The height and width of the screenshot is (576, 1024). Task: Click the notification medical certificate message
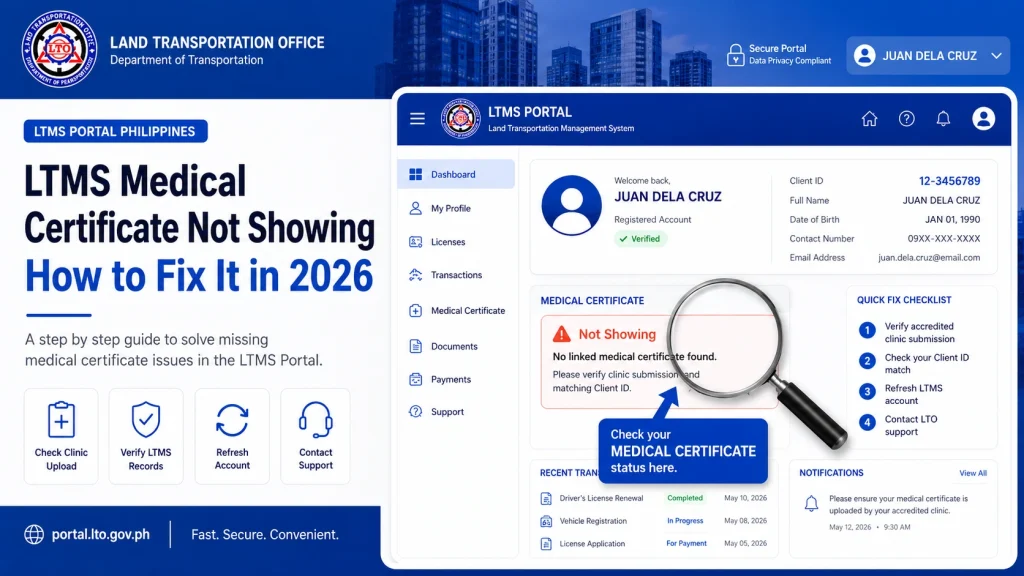[898, 505]
